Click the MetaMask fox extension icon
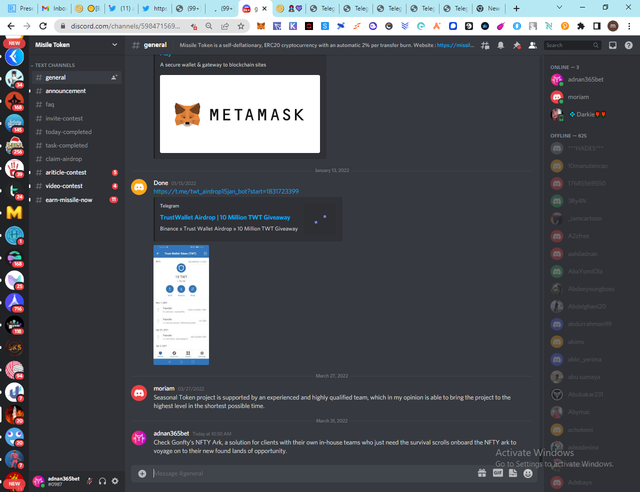The image size is (640, 492). click(x=261, y=26)
